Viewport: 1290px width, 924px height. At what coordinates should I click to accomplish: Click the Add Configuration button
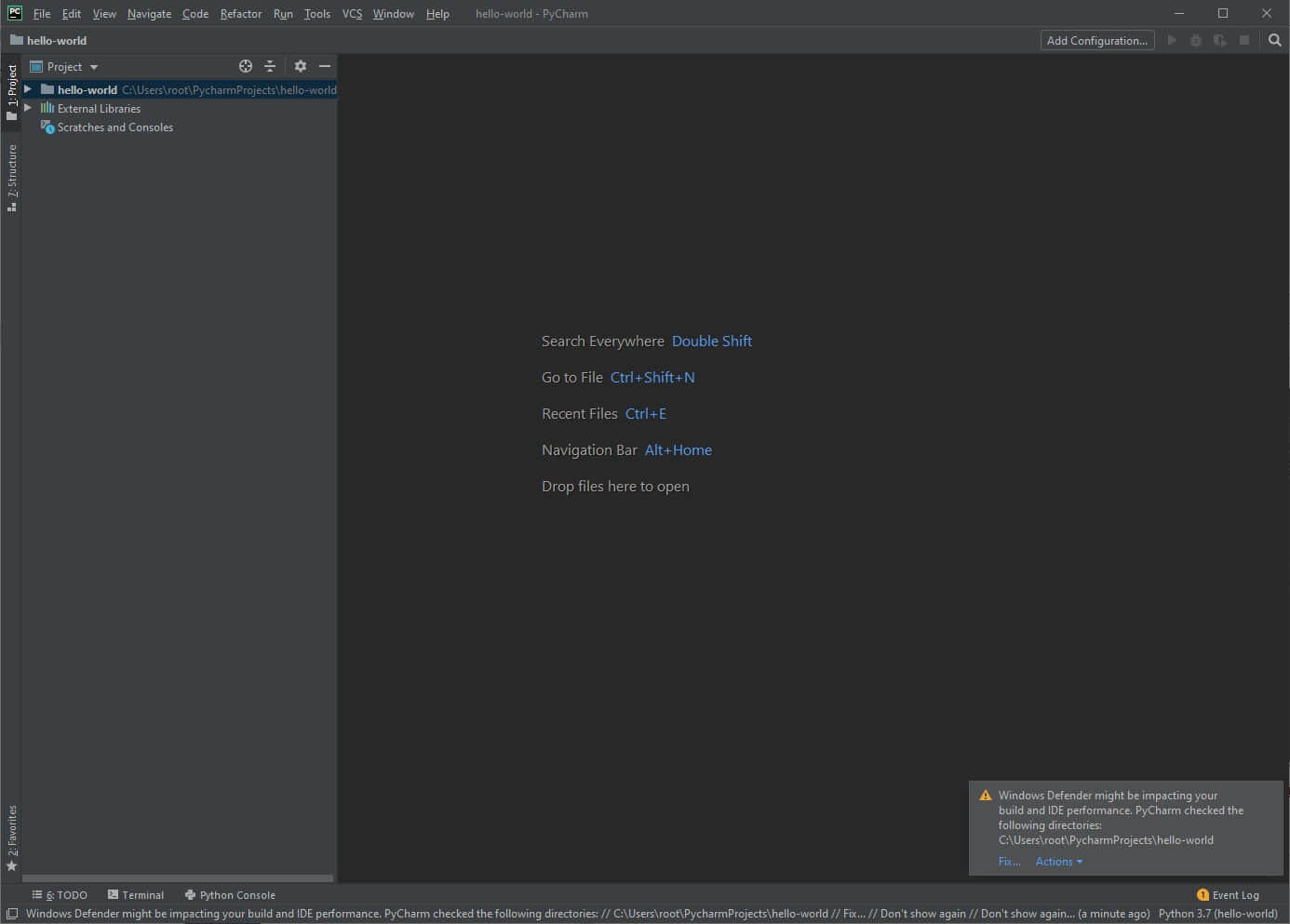pyautogui.click(x=1096, y=40)
